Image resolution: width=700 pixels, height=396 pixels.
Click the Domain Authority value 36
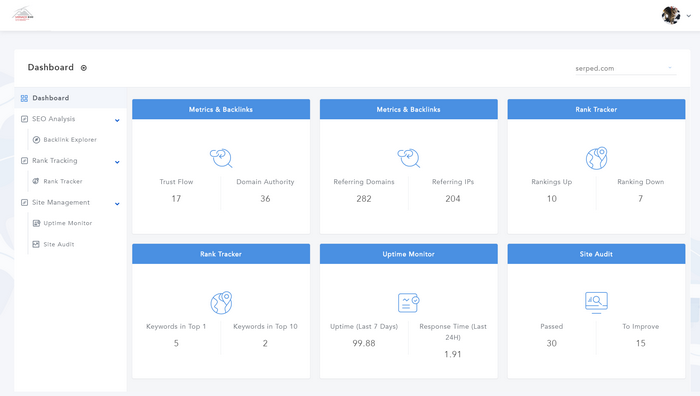pos(265,199)
